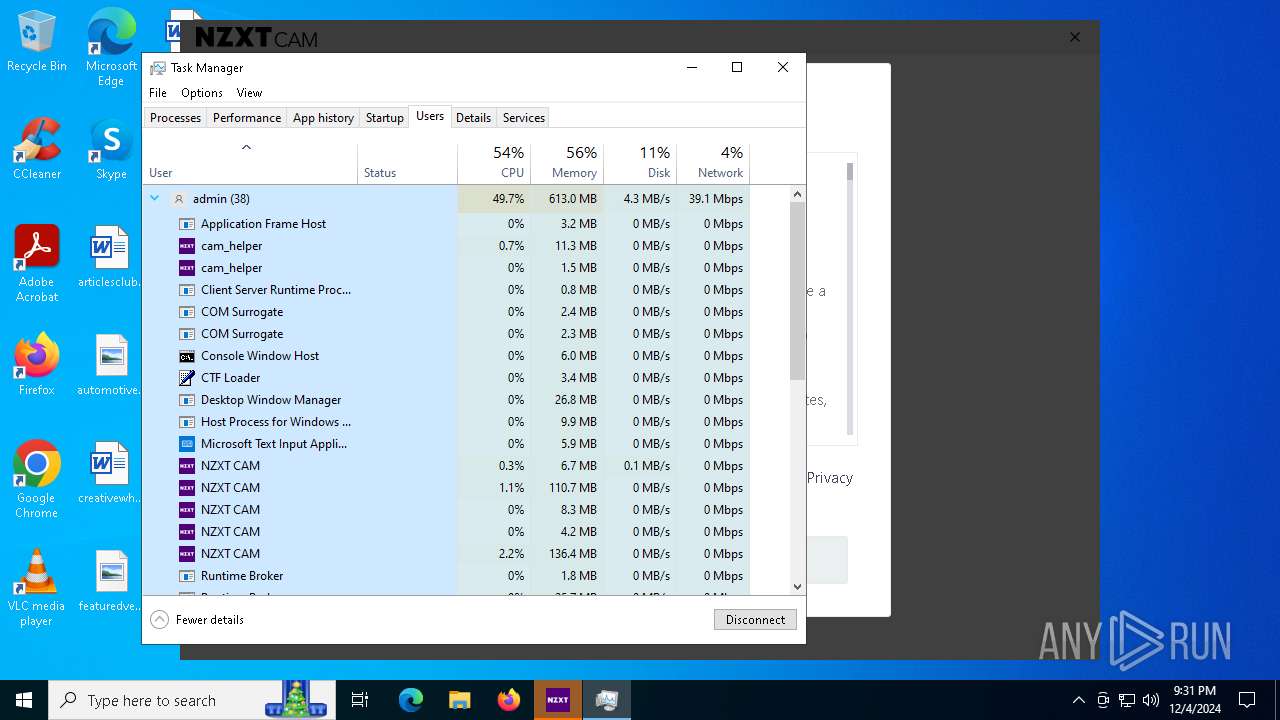The width and height of the screenshot is (1280, 720).
Task: Switch to the Performance tab
Action: pyautogui.click(x=247, y=118)
